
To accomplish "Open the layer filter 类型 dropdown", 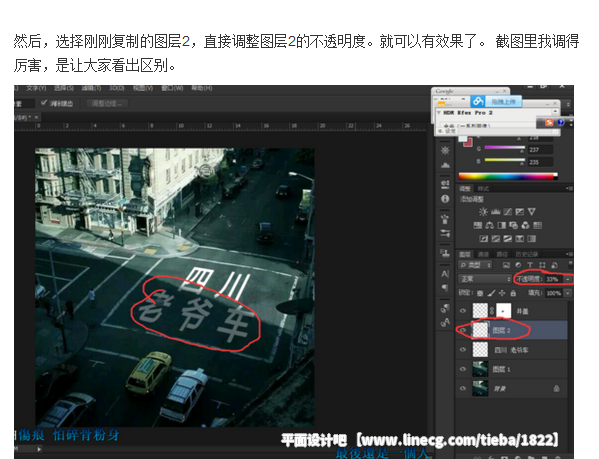I will (475, 265).
